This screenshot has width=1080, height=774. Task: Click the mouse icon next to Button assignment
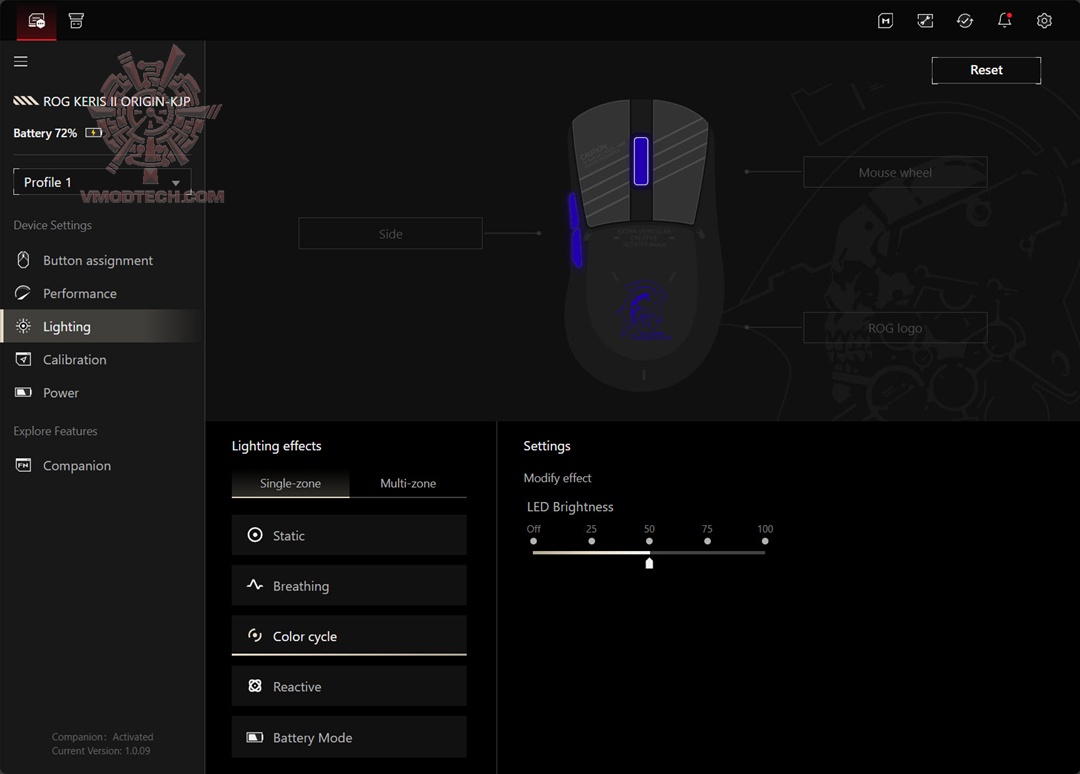click(x=23, y=260)
